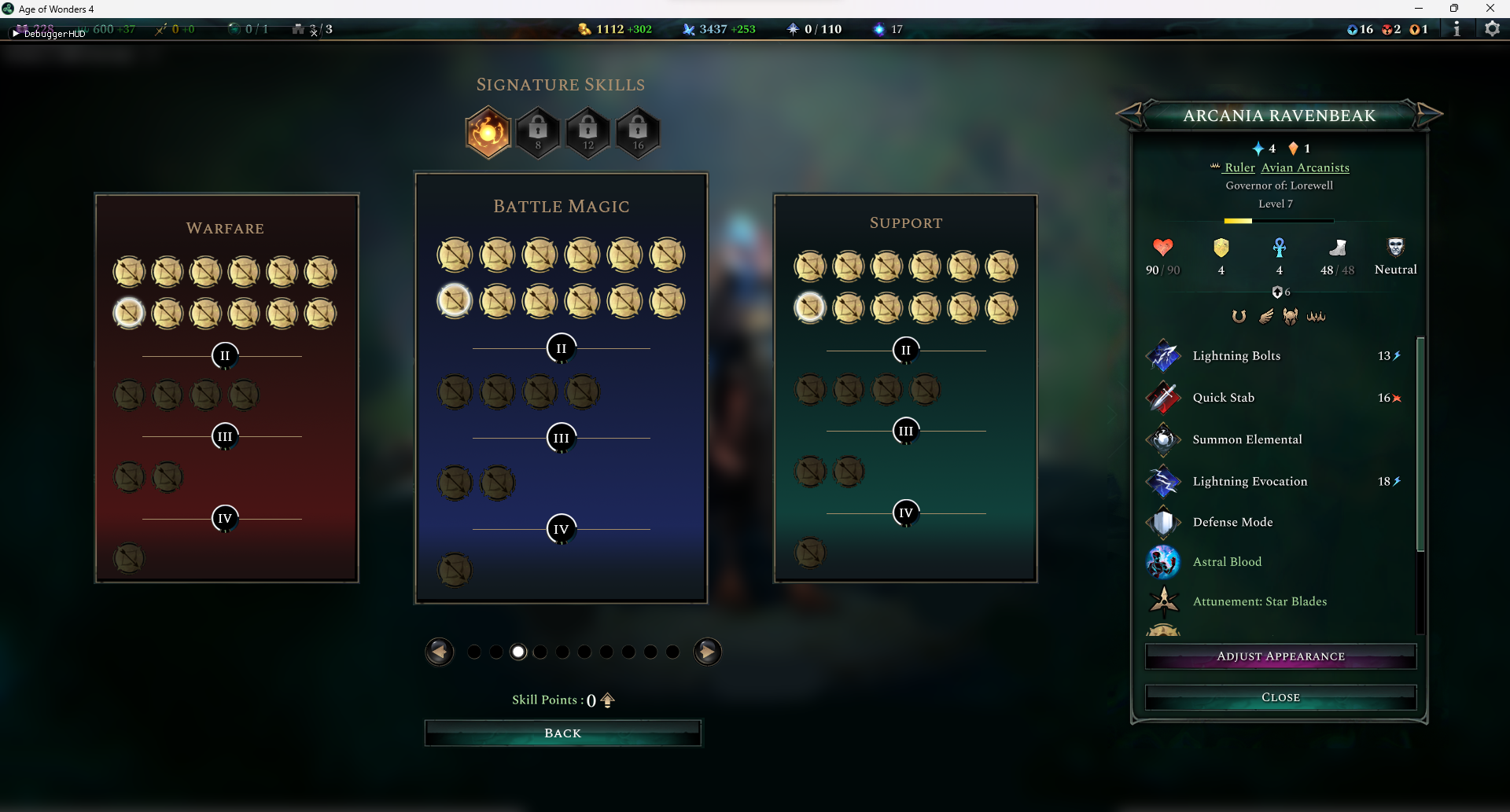
Task: Click the locked level 8 signature skill
Action: (538, 132)
